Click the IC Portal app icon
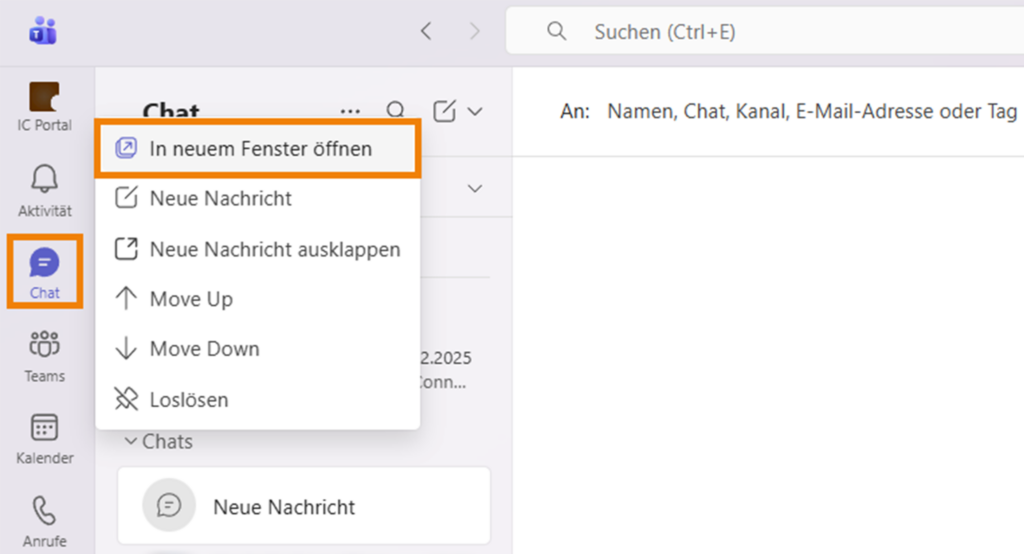 click(44, 97)
